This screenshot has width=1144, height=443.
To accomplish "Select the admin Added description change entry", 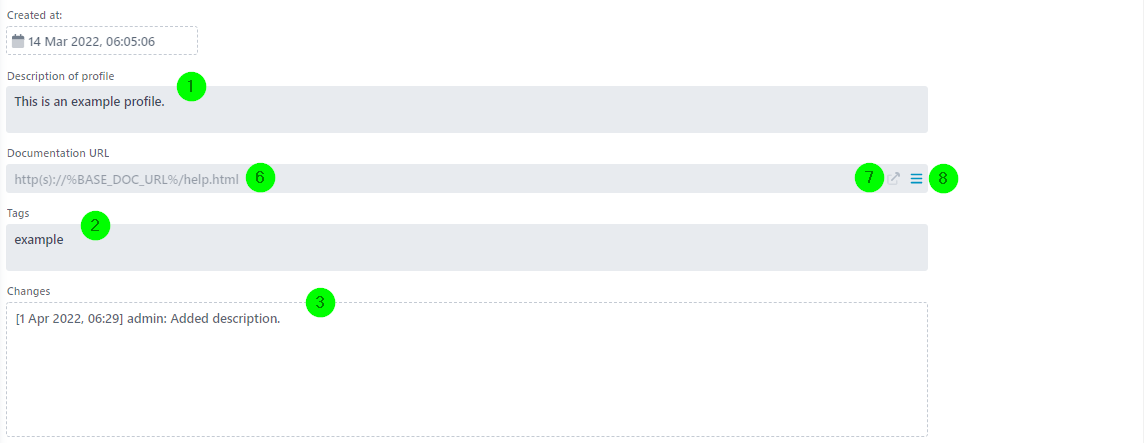I will 147,319.
